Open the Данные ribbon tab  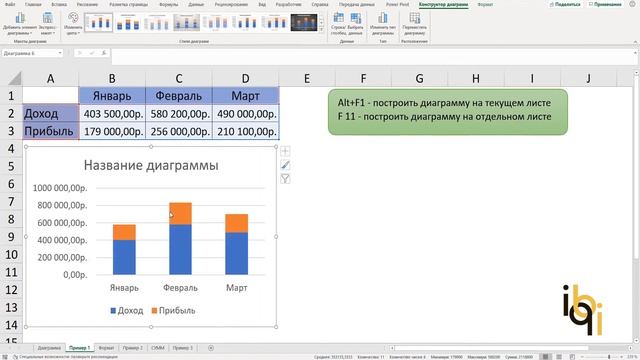click(196, 4)
